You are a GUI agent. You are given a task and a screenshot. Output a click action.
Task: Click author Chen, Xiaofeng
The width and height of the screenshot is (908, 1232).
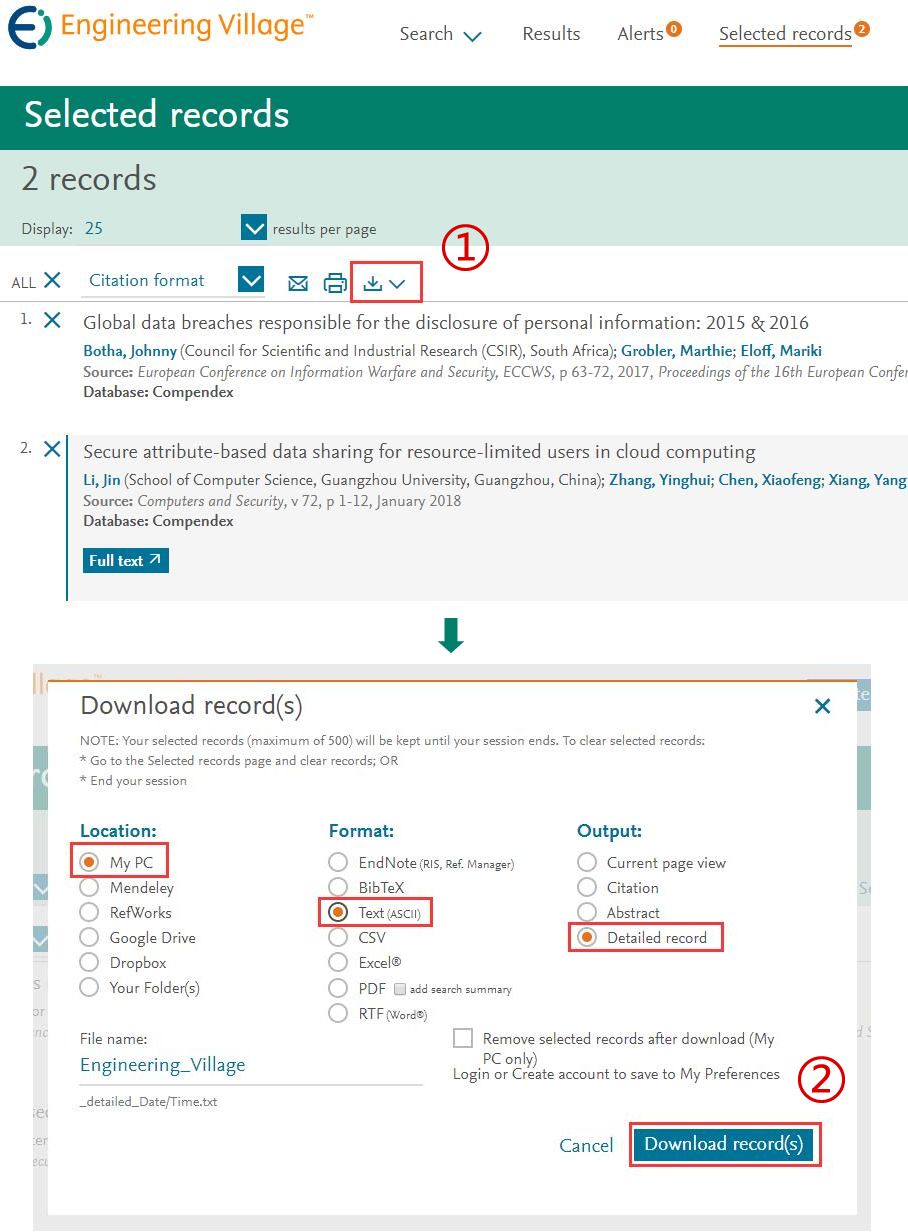768,480
